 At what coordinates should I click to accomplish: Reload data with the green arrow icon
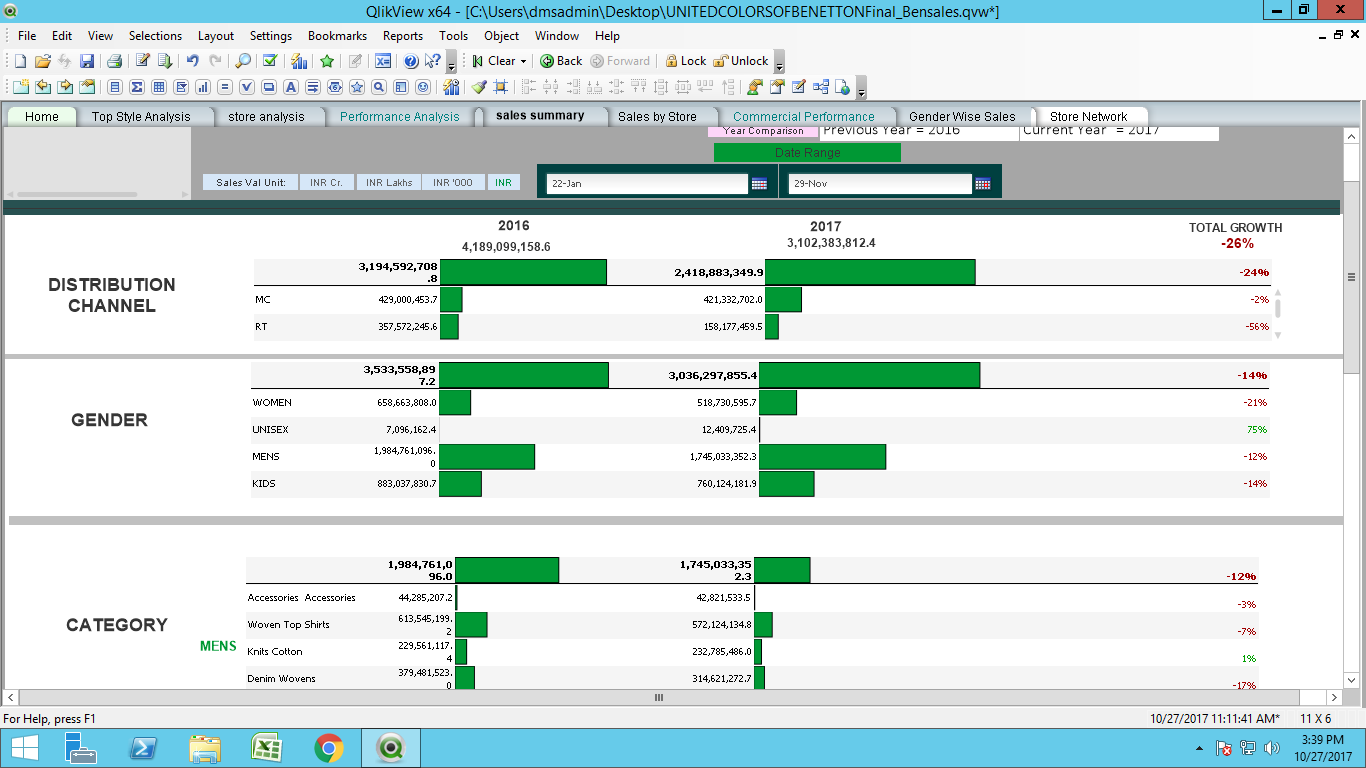point(165,61)
